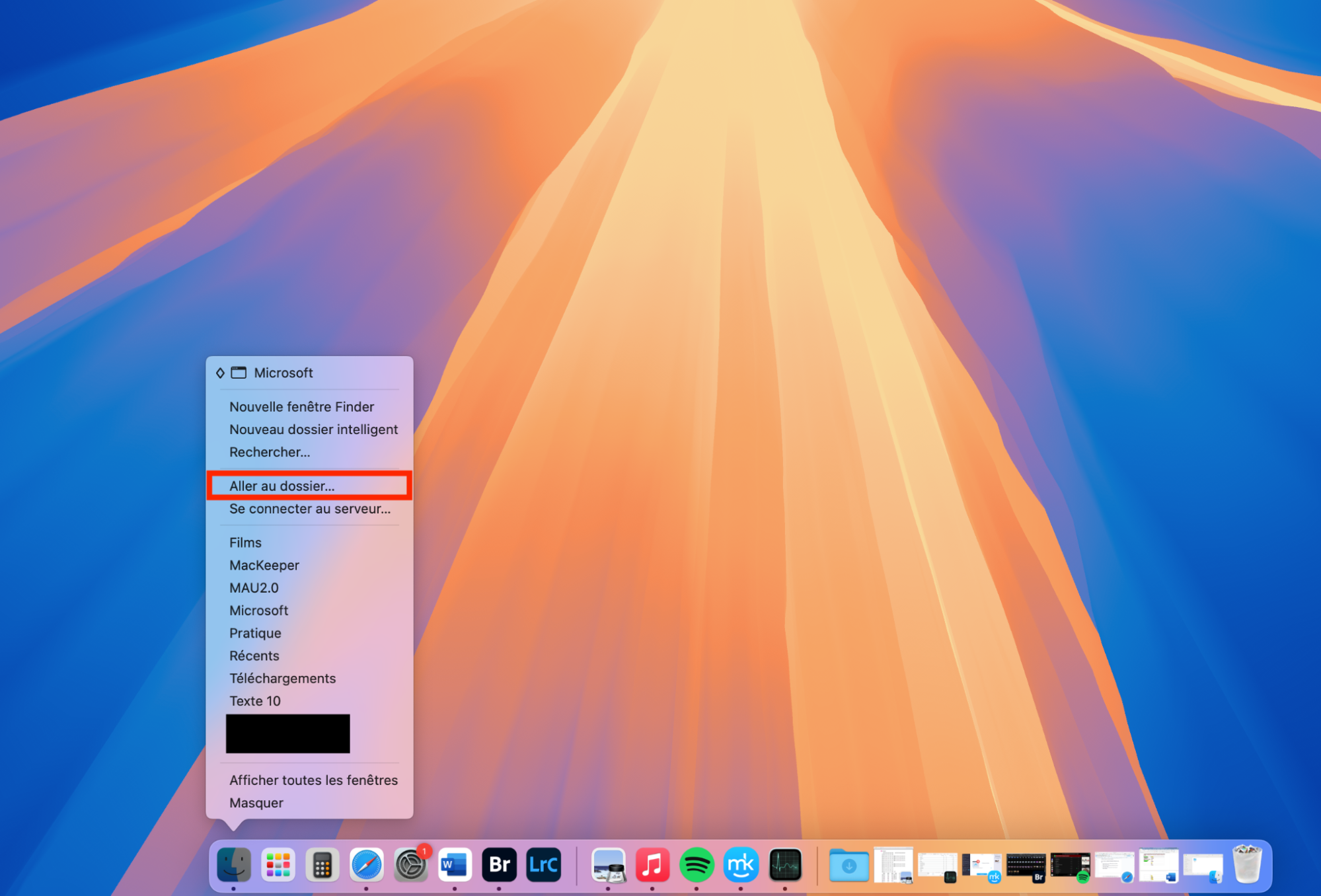Image resolution: width=1321 pixels, height=896 pixels.
Task: Open System Settings showing the notification badge
Action: [411, 864]
